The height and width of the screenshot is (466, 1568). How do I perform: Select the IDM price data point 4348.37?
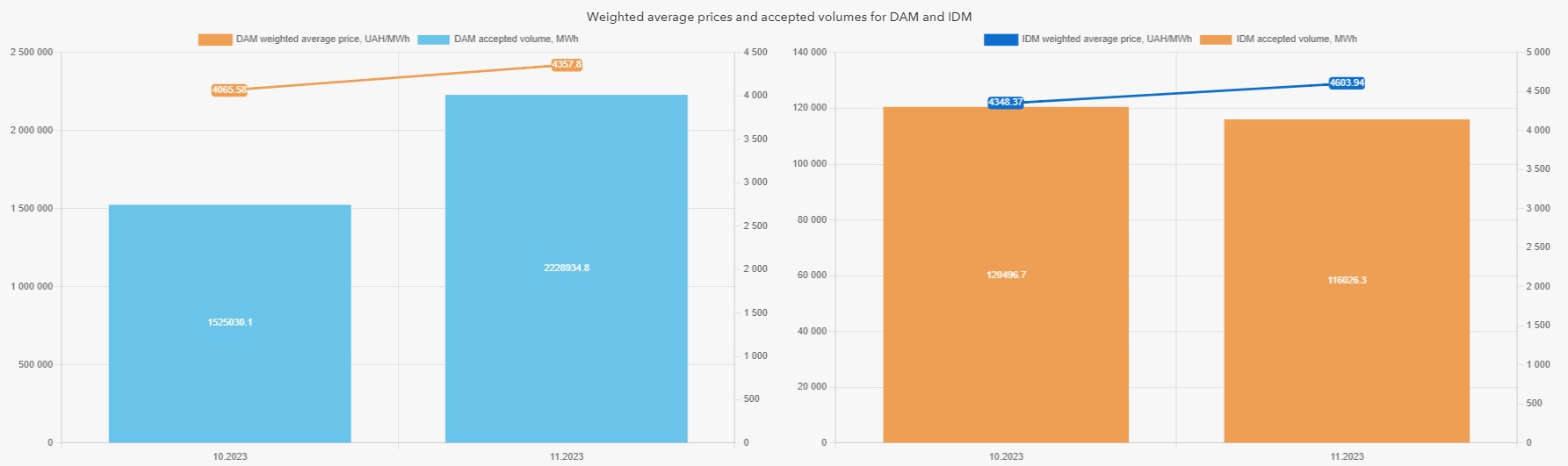[x=1006, y=103]
